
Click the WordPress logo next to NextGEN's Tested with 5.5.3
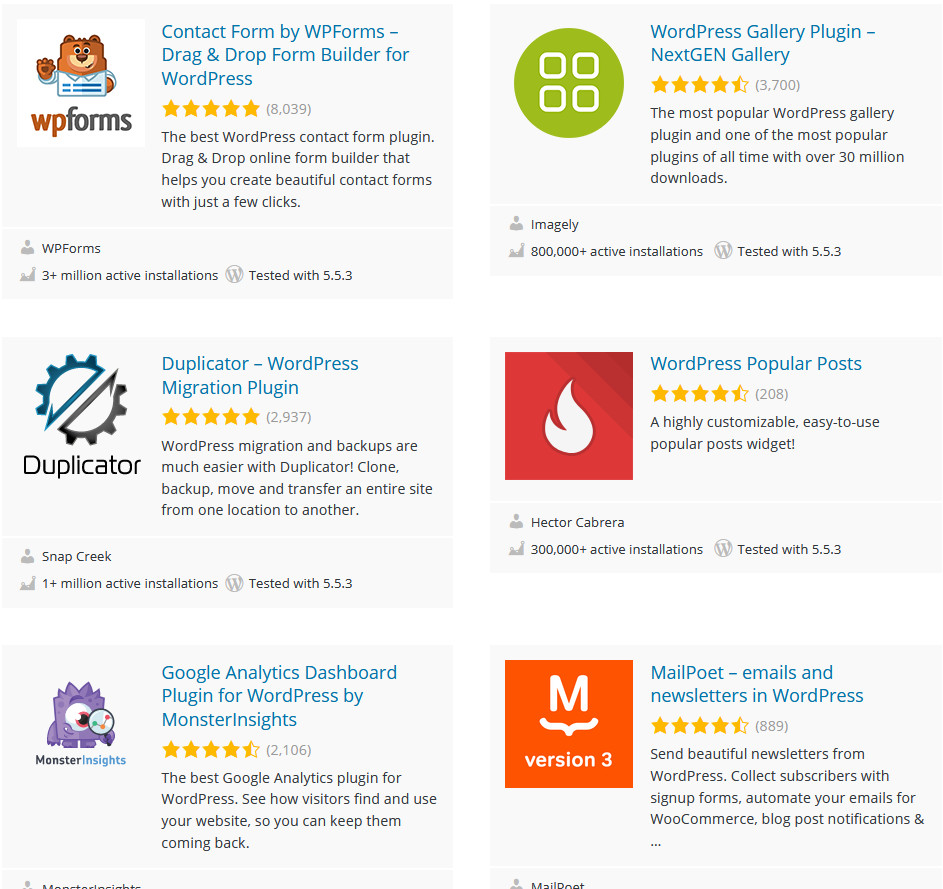pyautogui.click(x=723, y=251)
